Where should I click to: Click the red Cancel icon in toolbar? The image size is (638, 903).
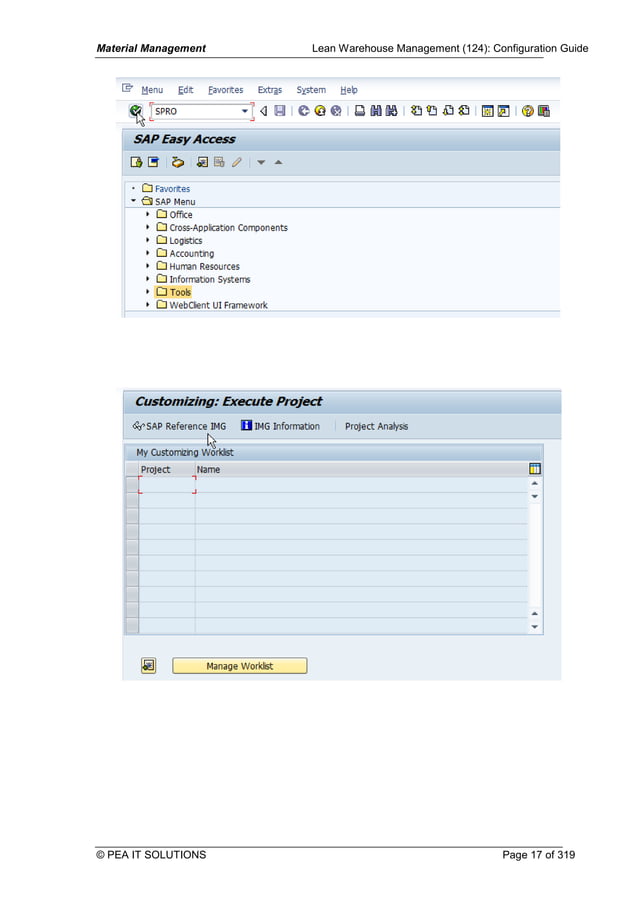pyautogui.click(x=336, y=111)
